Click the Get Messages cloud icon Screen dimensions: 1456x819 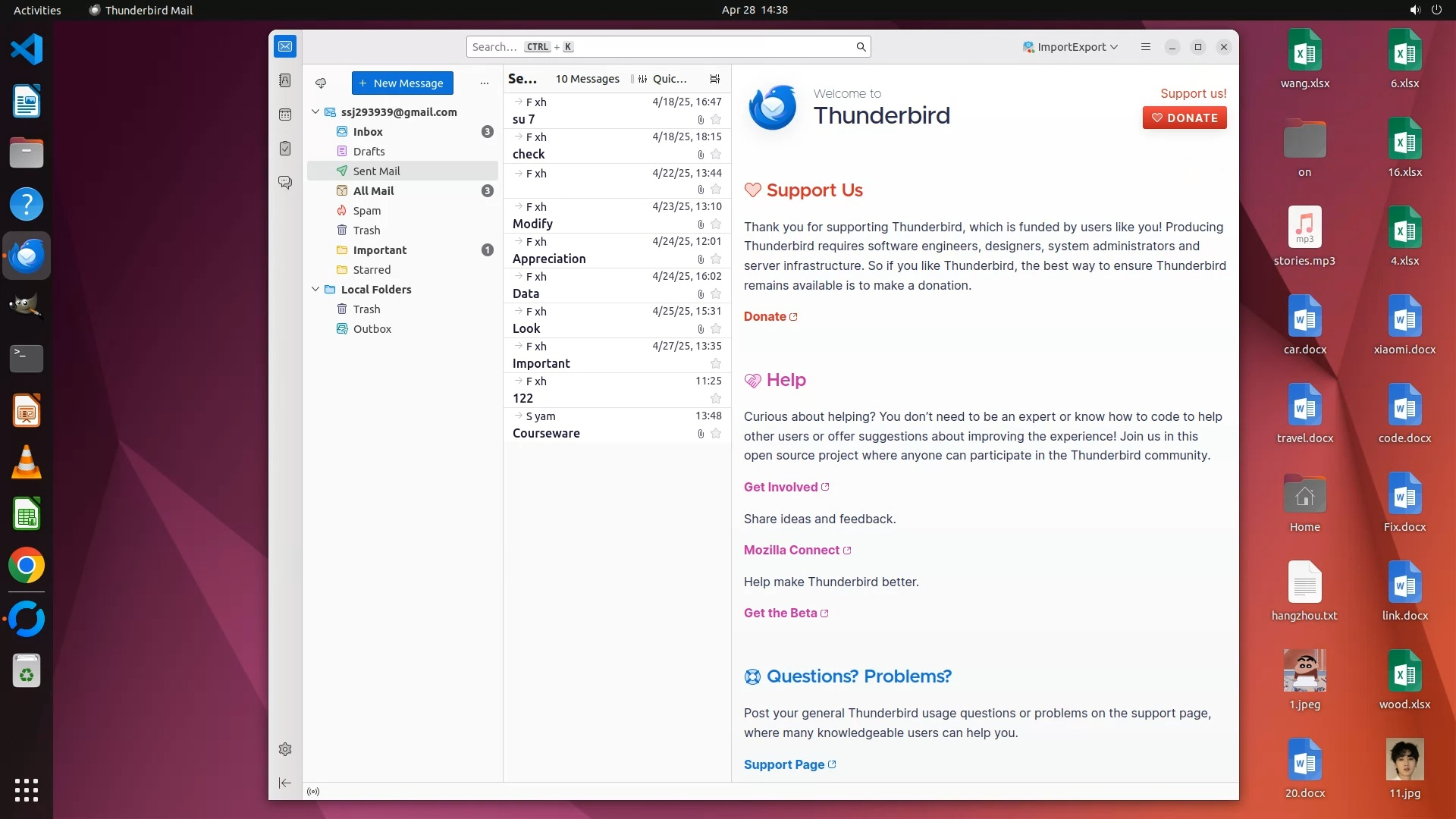tap(321, 83)
